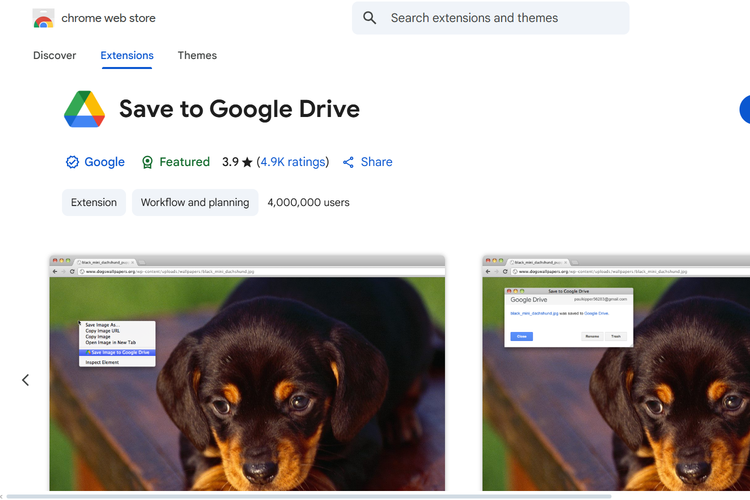Click the horizontal scrollbar at the bottom
The width and height of the screenshot is (750, 500).
(x=309, y=497)
